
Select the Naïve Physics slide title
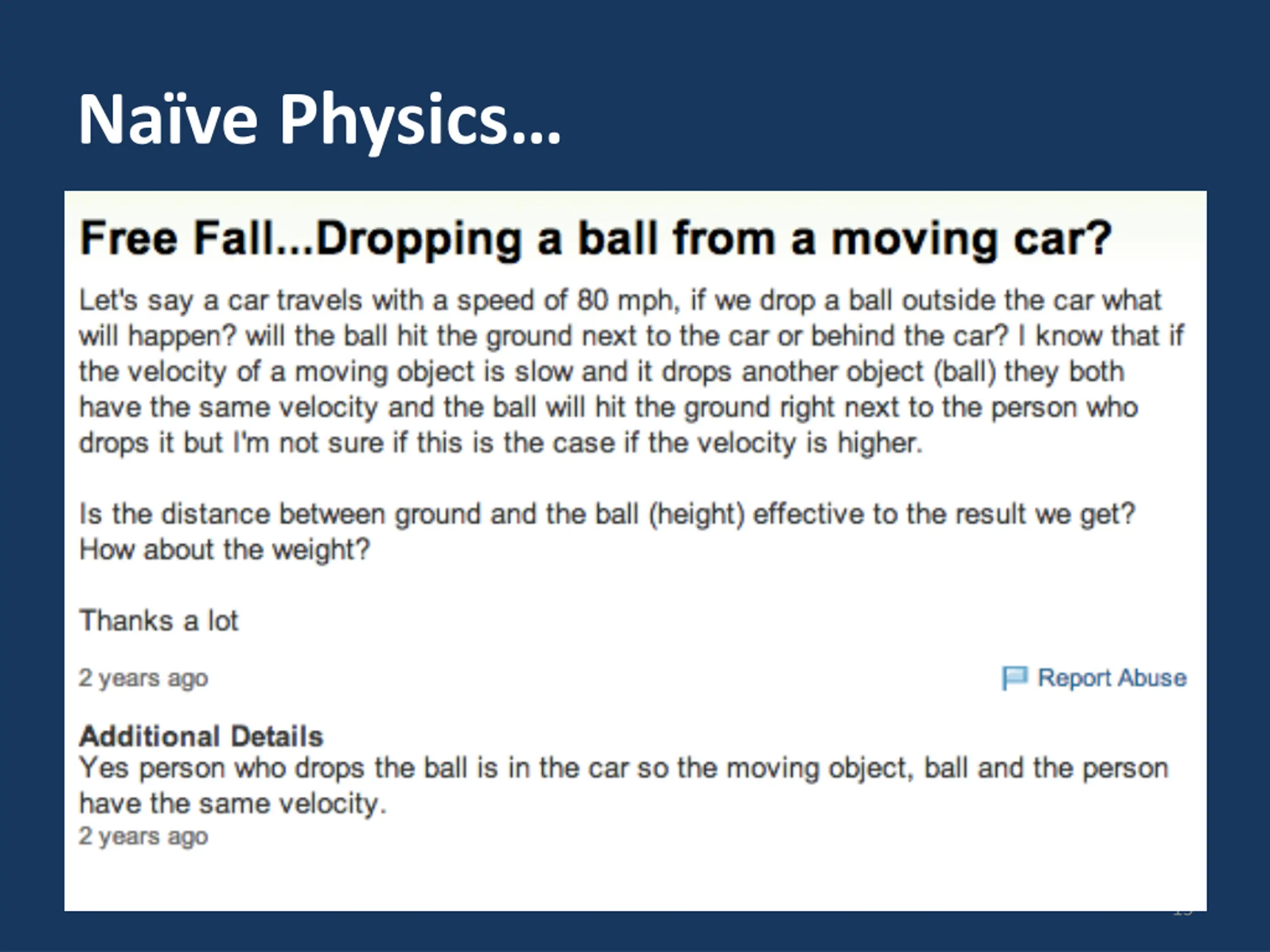pos(319,120)
